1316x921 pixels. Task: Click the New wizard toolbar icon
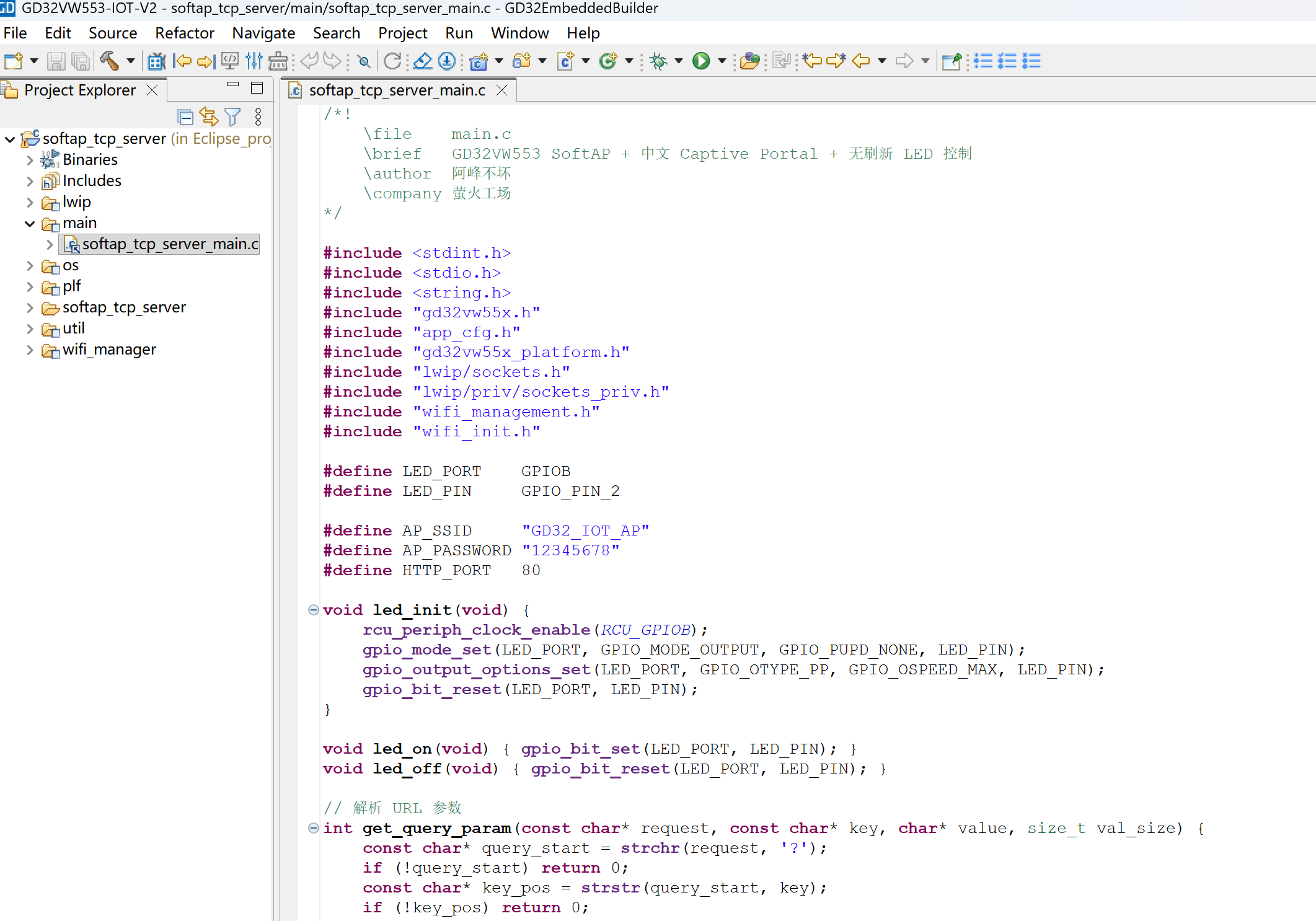point(14,61)
